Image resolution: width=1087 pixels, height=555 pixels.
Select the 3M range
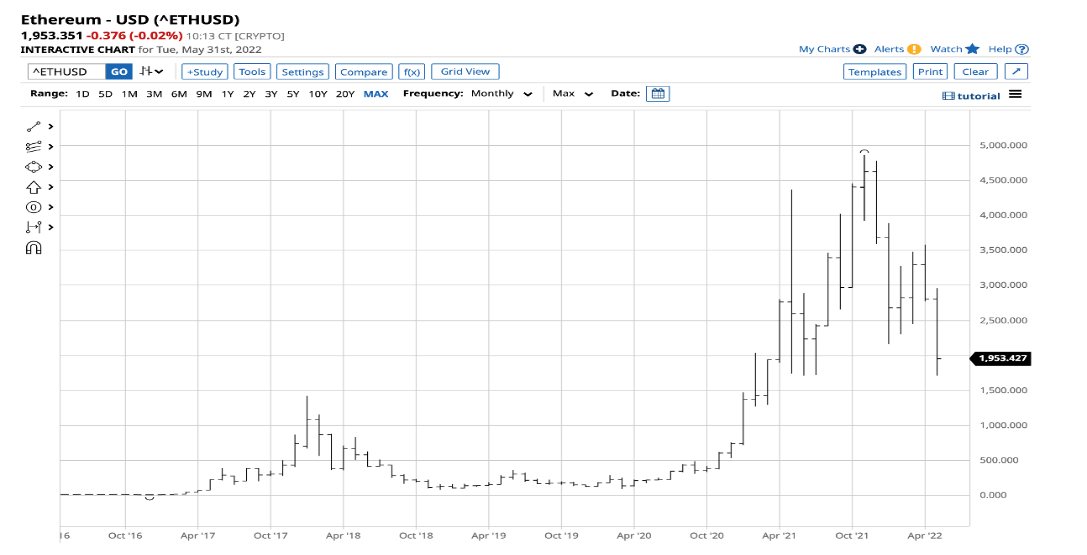[154, 94]
